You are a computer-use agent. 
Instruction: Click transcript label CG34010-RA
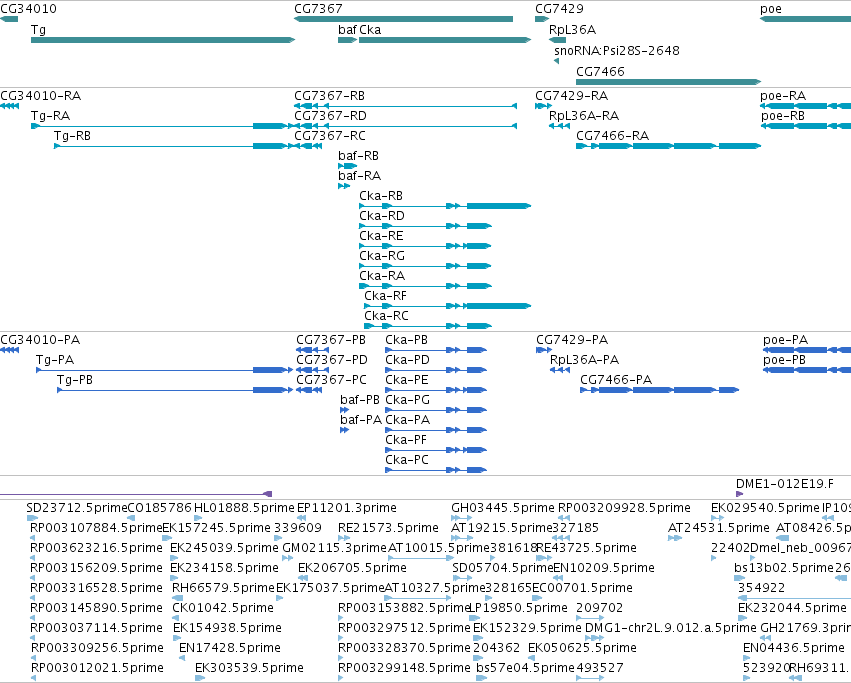pos(41,96)
